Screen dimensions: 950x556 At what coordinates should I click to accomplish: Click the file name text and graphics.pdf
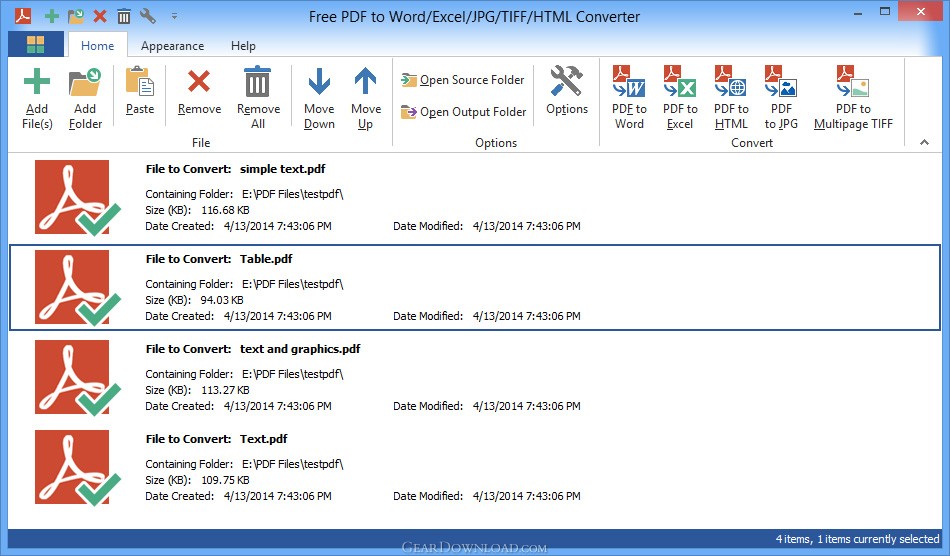tap(300, 349)
